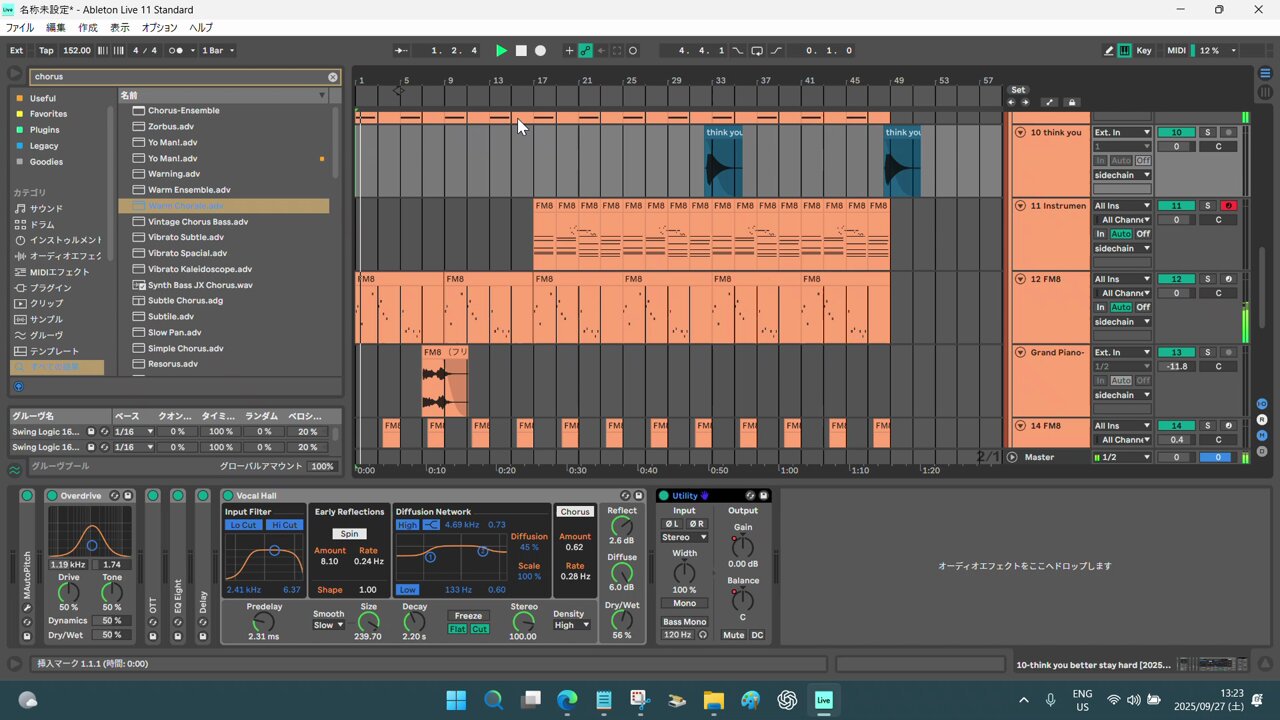Click the Spin button in Early Reflections
The width and height of the screenshot is (1280, 720).
pyautogui.click(x=349, y=534)
